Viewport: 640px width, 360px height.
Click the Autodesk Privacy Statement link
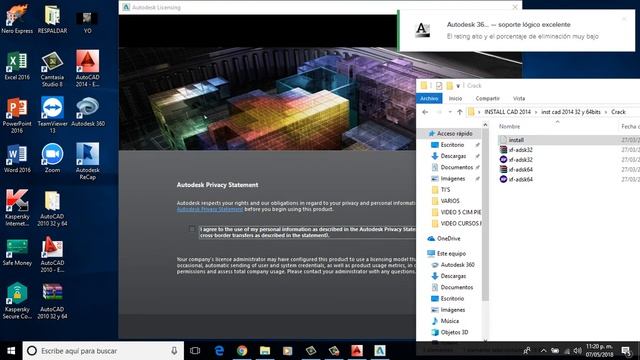tap(210, 209)
